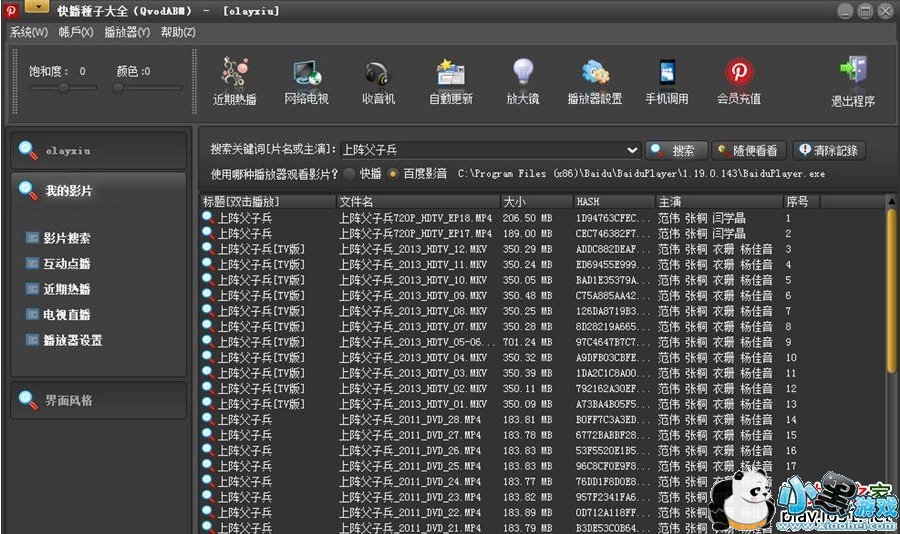Sort by the HASH column header
Image resolution: width=900 pixels, height=534 pixels.
point(615,202)
